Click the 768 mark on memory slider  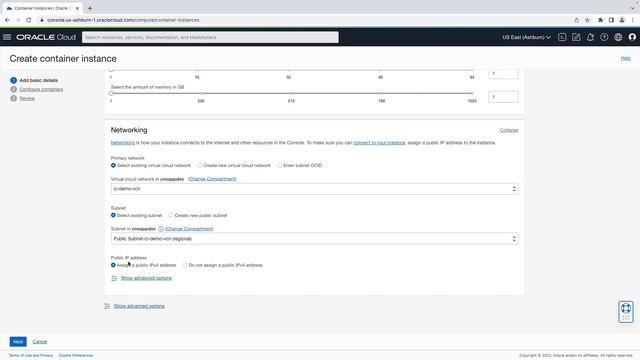382,93
